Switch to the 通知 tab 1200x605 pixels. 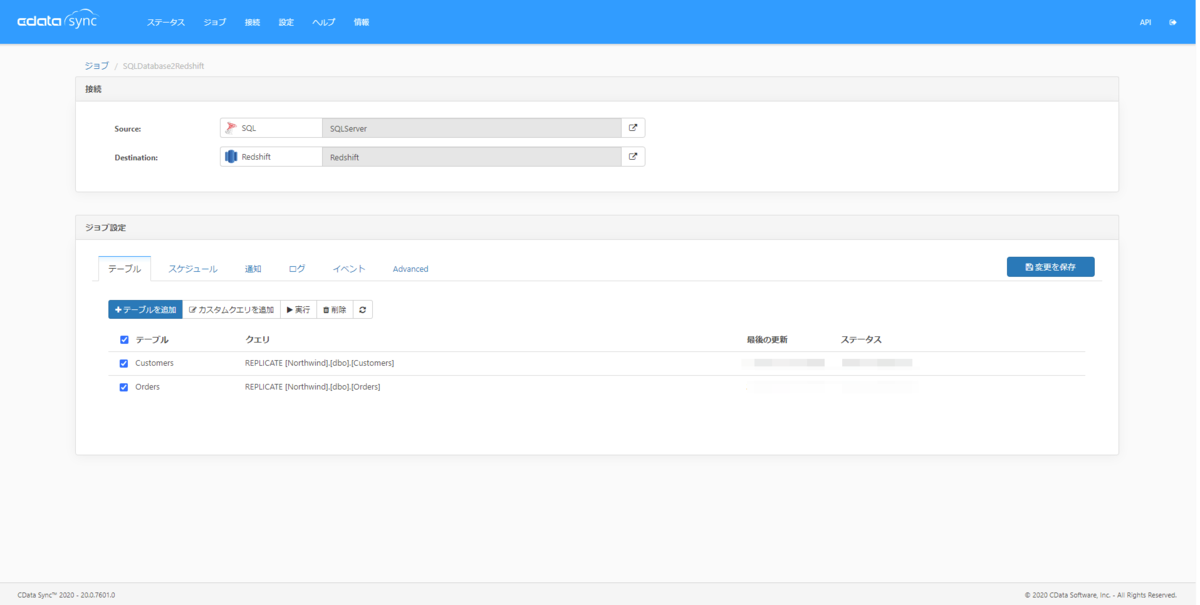(253, 269)
